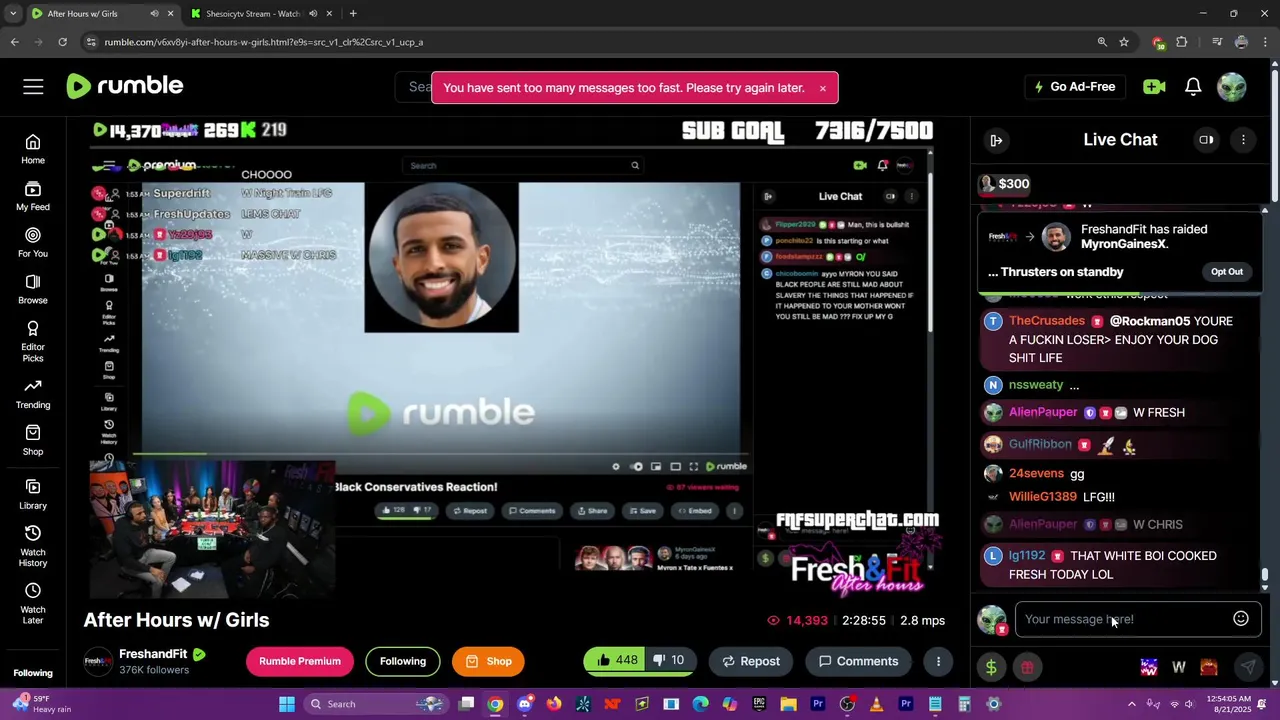Pop out the Live Chat window

pyautogui.click(x=1206, y=140)
